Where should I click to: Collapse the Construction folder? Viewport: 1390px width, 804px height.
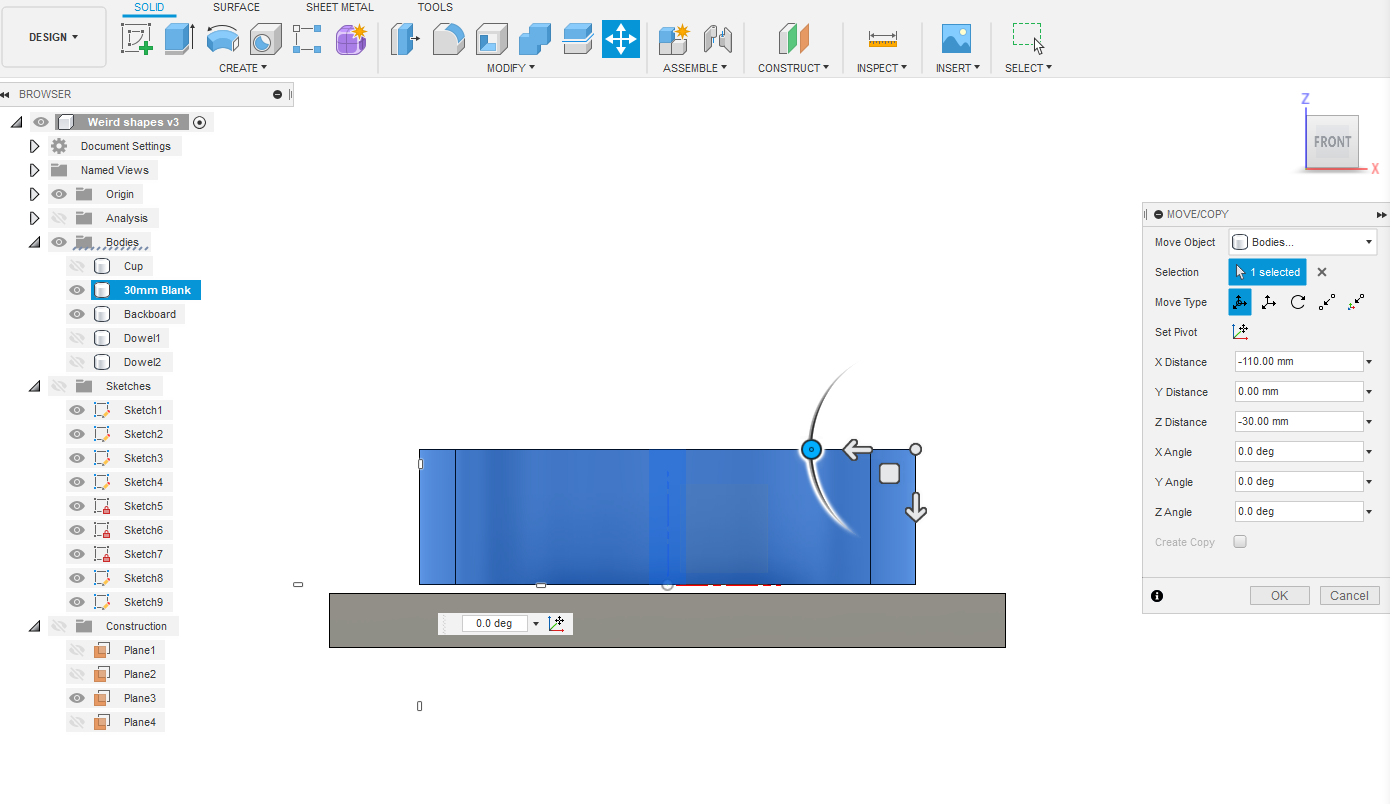click(x=35, y=626)
